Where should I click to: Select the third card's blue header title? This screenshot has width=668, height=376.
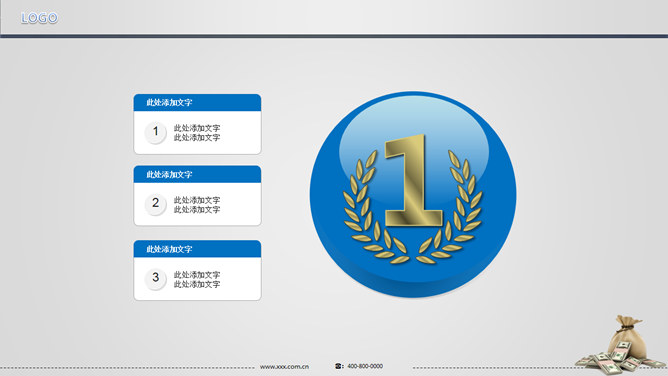coord(169,249)
